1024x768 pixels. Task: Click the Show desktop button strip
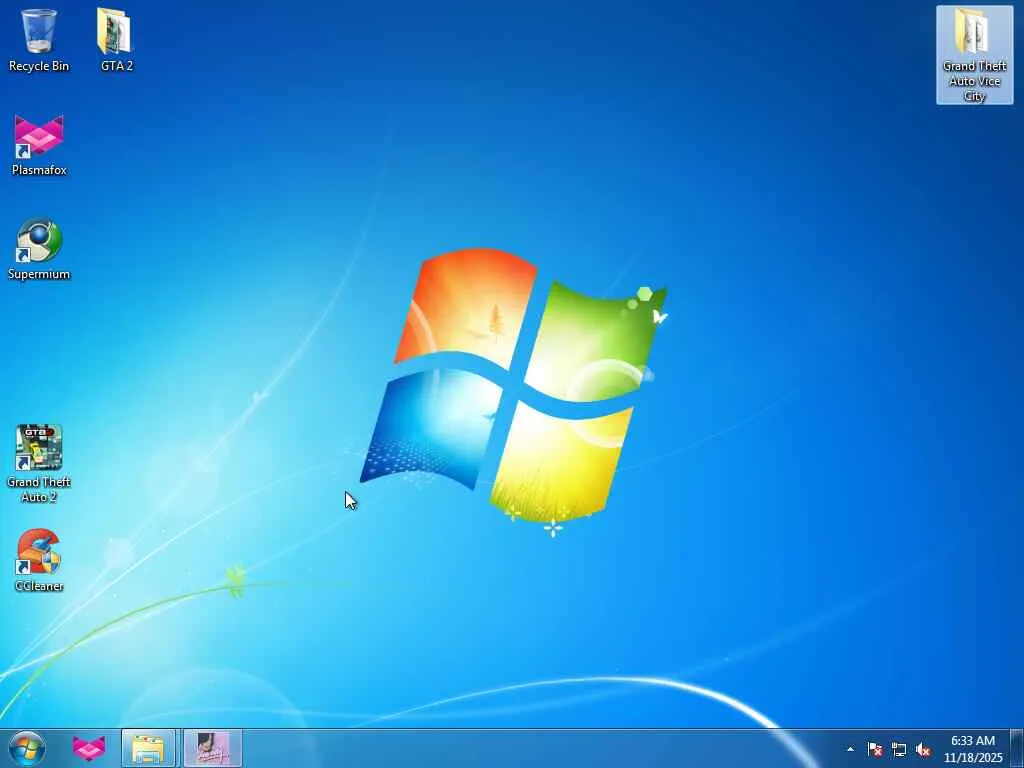pos(1017,748)
